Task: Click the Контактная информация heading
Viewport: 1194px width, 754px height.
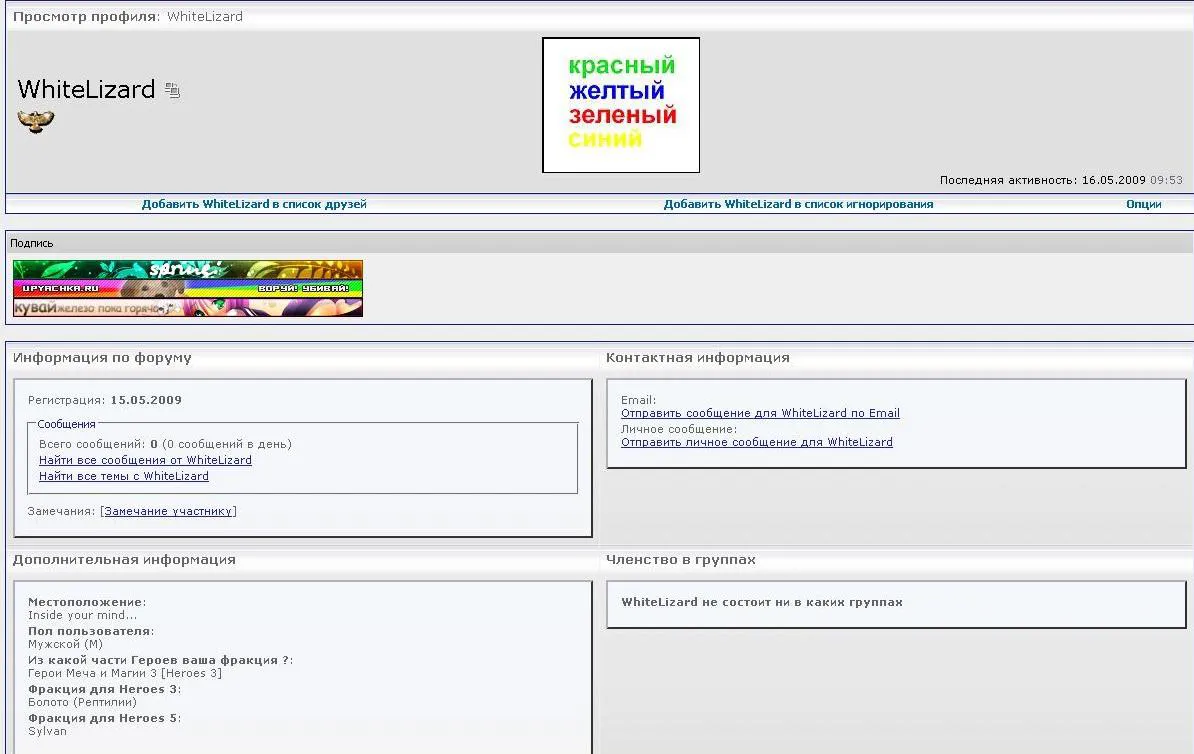Action: click(x=698, y=357)
